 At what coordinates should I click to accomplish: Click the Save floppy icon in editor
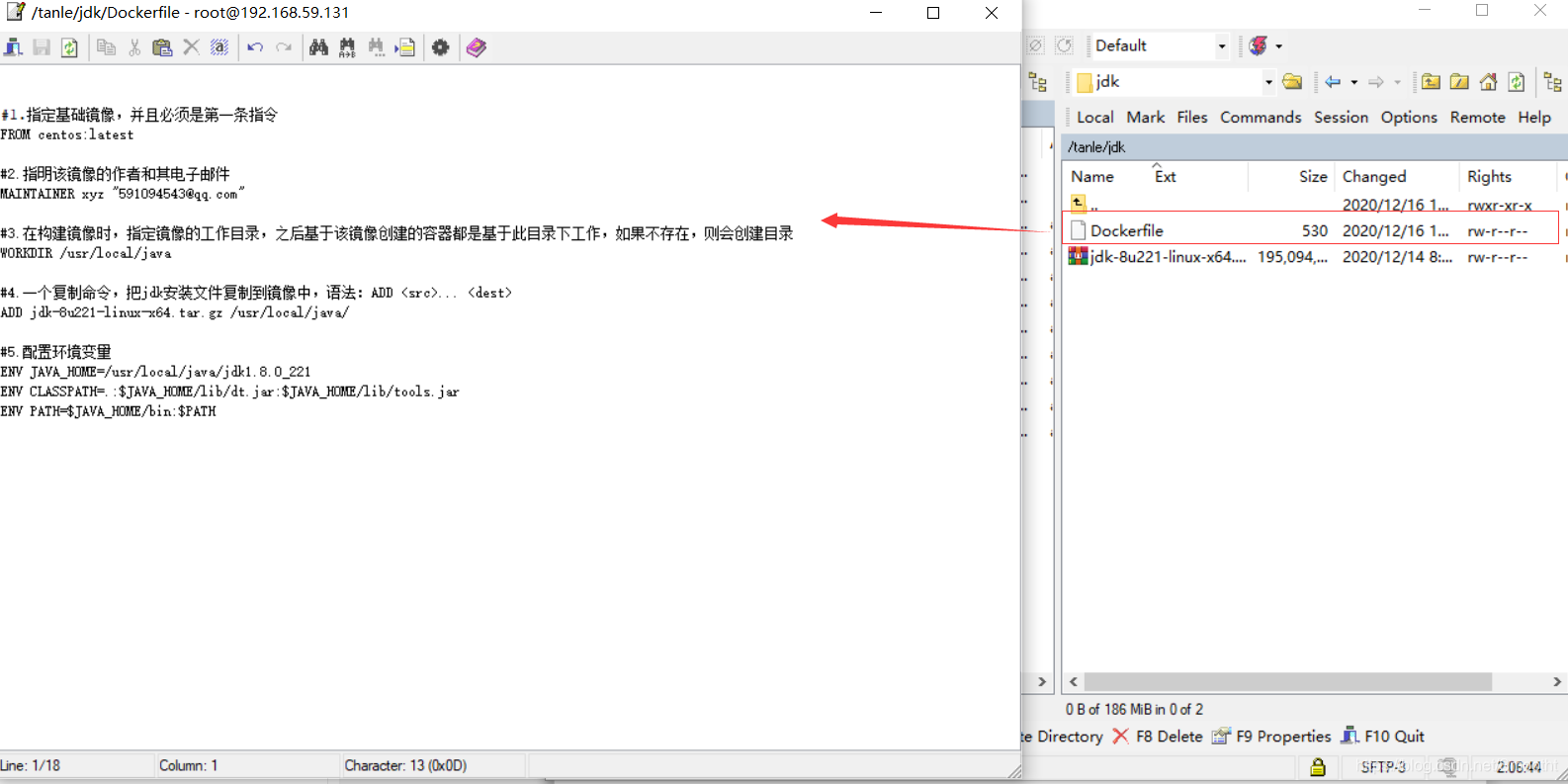[42, 47]
